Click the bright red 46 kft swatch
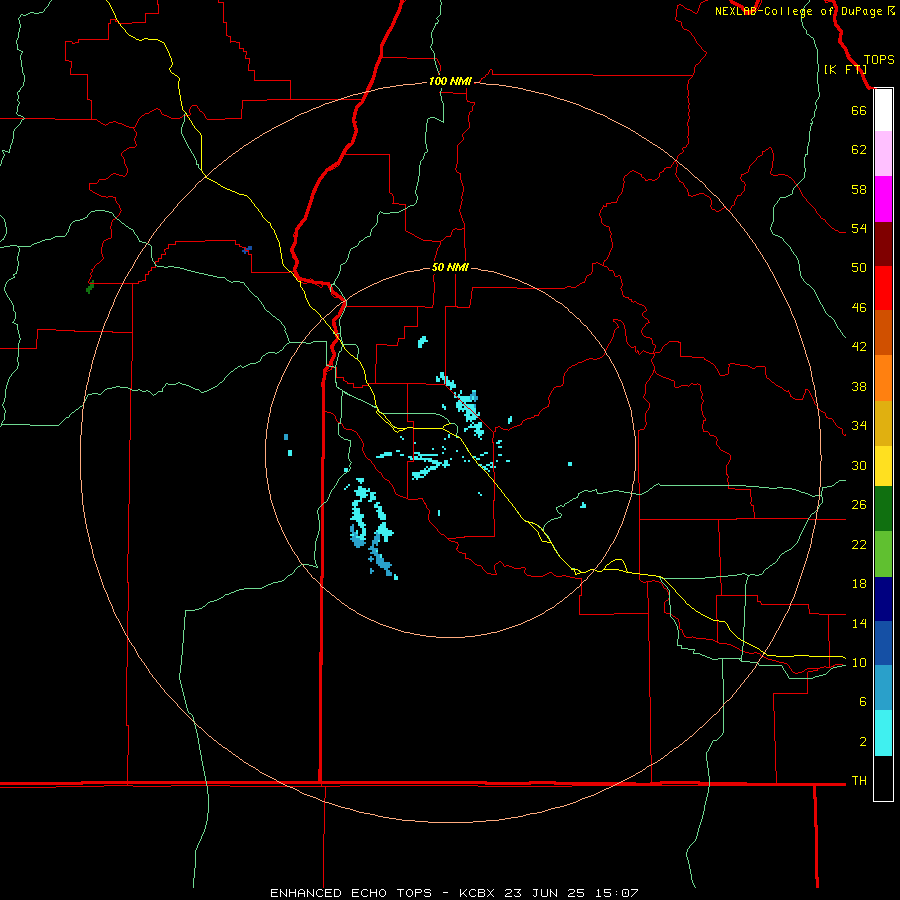Image resolution: width=900 pixels, height=900 pixels. coord(883,288)
